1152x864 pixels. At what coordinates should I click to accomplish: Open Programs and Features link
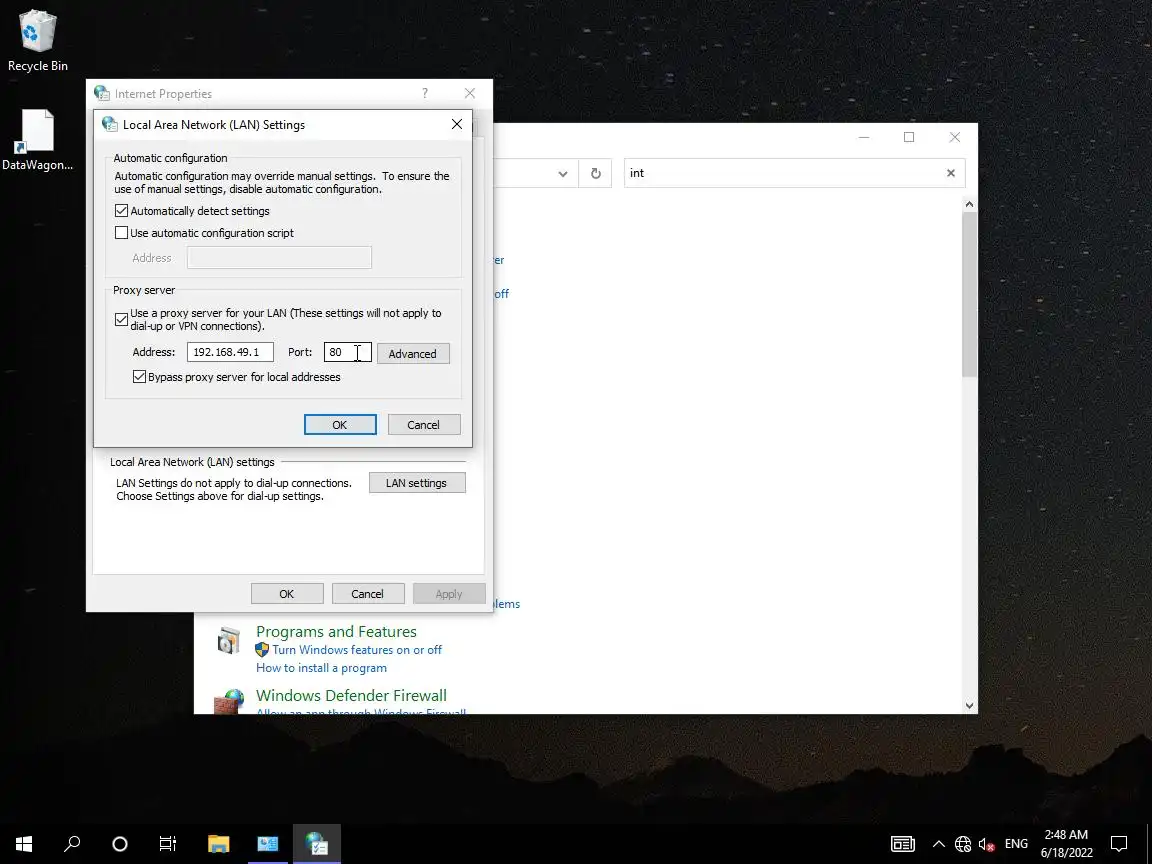click(336, 632)
